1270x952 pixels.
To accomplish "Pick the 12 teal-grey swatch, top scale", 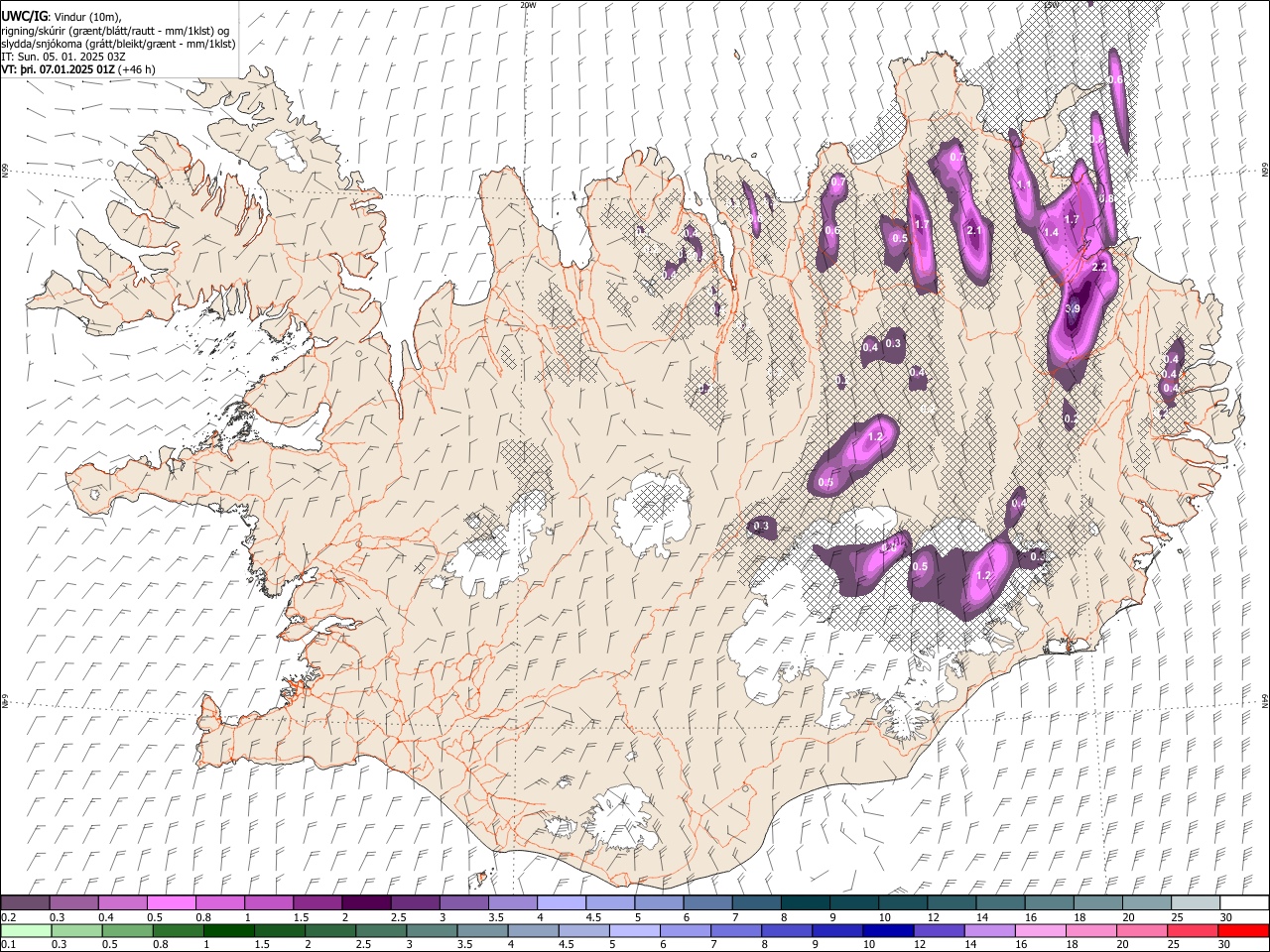I will (952, 902).
